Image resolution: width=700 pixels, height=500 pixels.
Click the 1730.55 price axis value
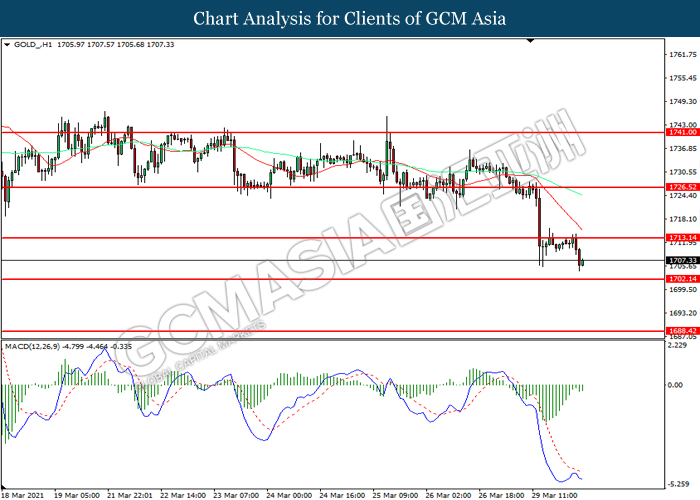click(683, 172)
